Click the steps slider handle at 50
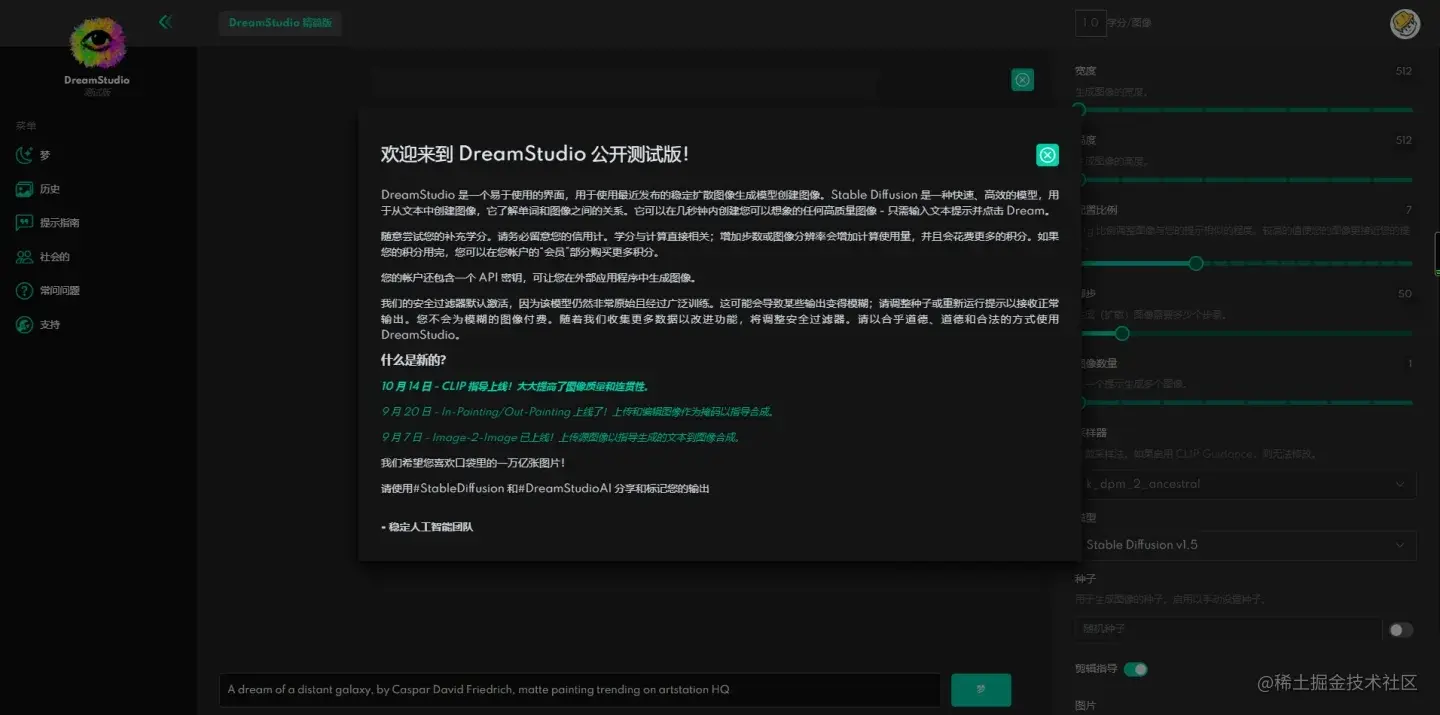This screenshot has width=1440, height=715. (x=1122, y=333)
